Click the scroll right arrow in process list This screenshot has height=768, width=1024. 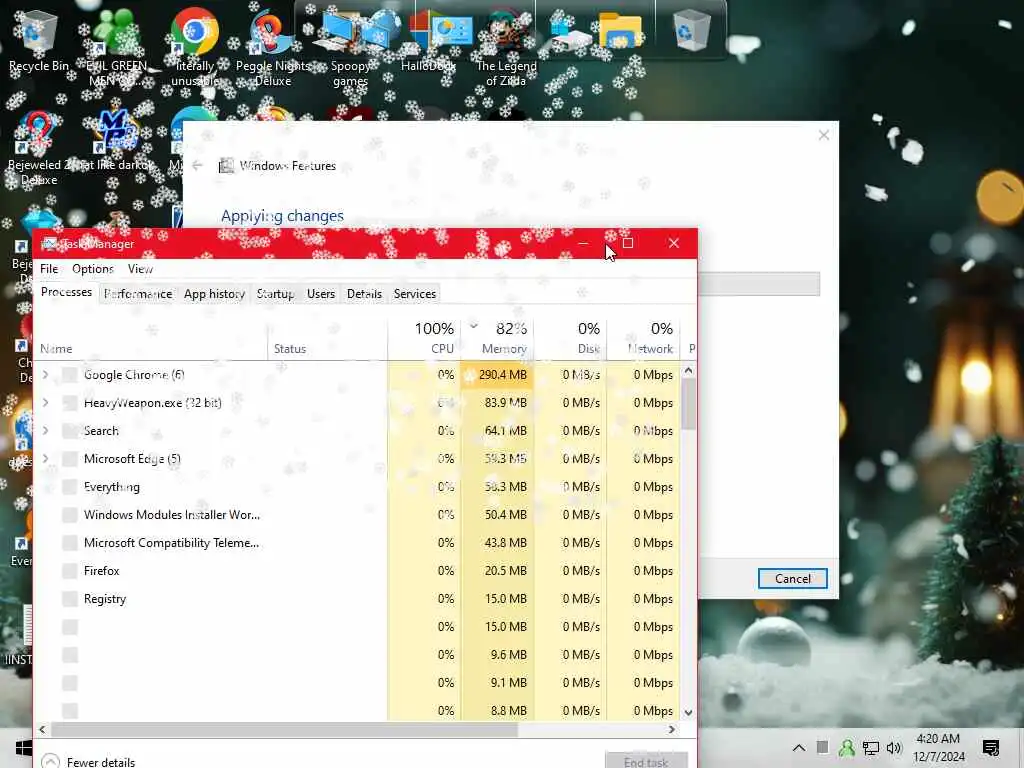tap(672, 729)
